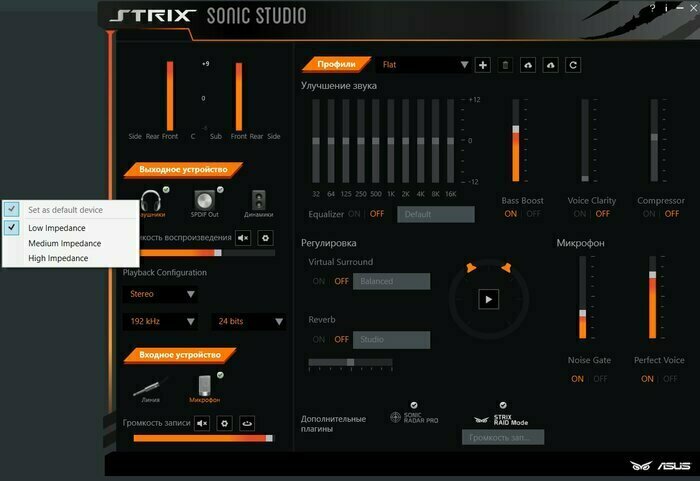This screenshot has width=700, height=481.
Task: Turn Reverb ON
Action: tap(319, 339)
